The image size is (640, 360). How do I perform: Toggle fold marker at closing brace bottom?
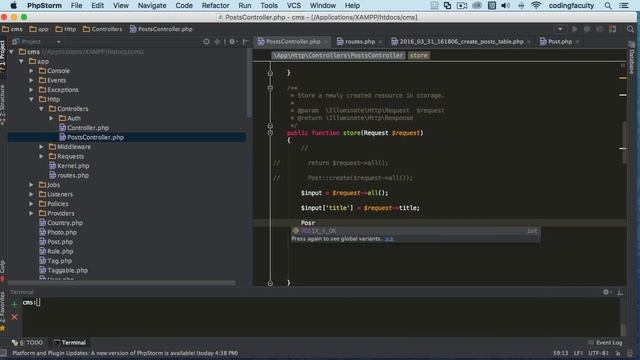coord(270,282)
